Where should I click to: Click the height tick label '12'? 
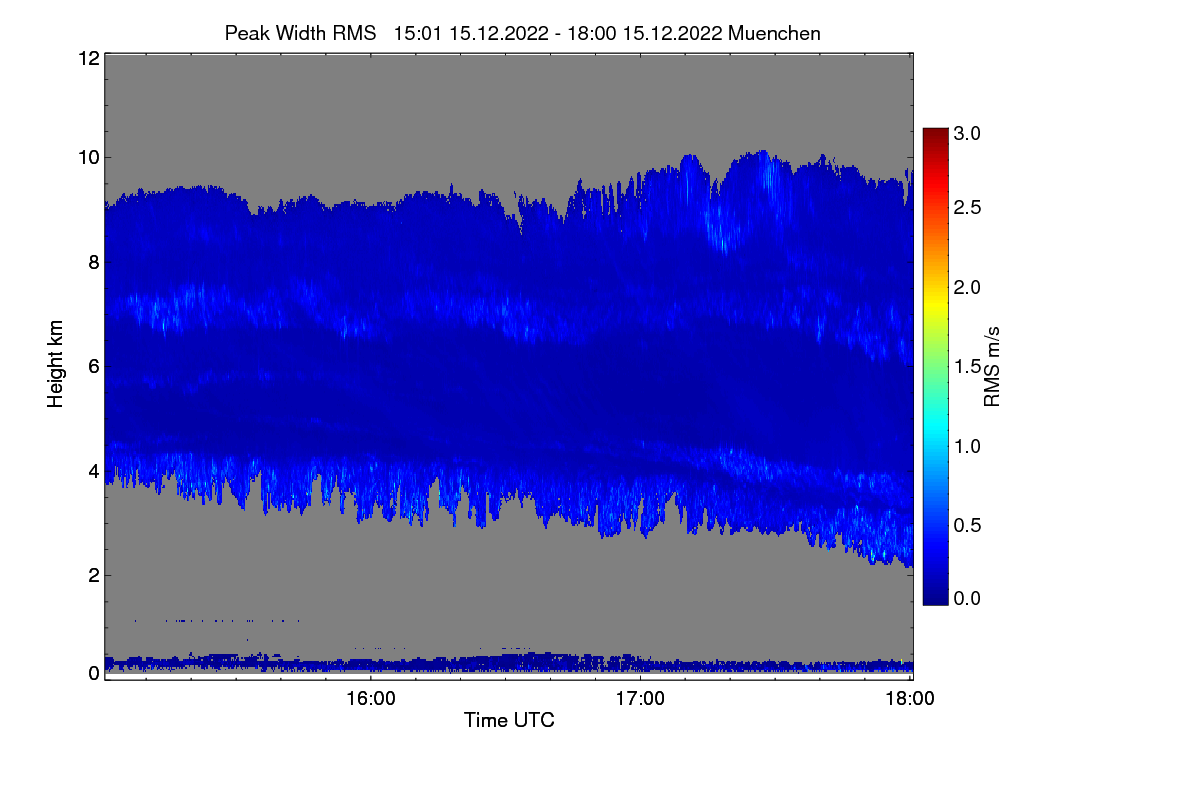[x=87, y=59]
